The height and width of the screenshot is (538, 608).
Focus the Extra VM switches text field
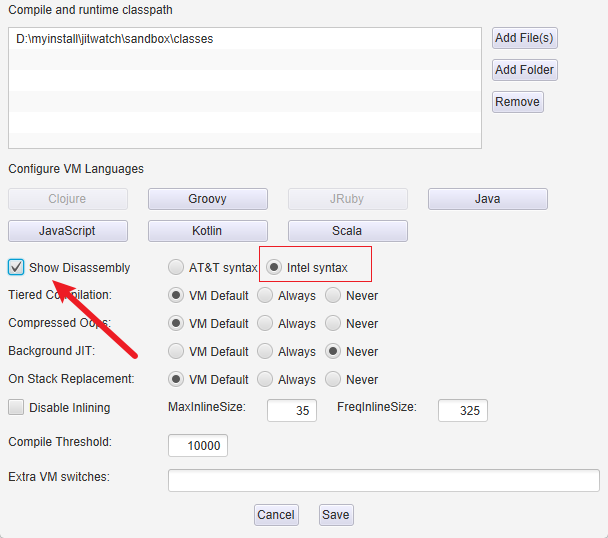(383, 480)
